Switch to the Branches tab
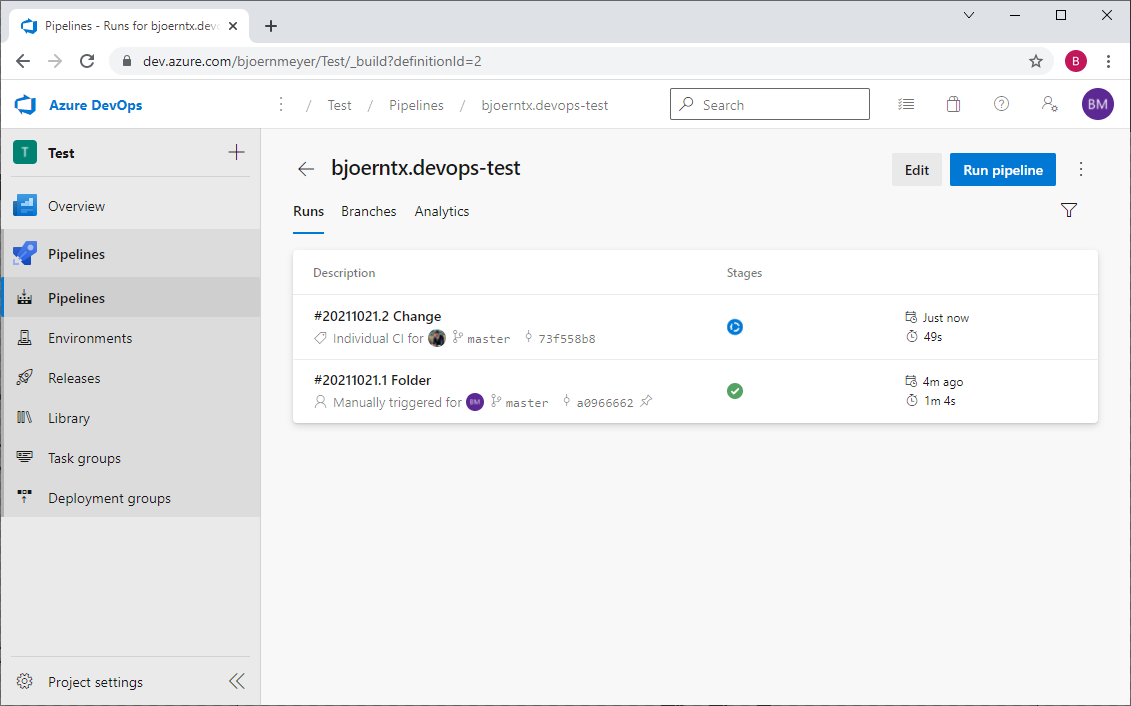 pyautogui.click(x=369, y=211)
